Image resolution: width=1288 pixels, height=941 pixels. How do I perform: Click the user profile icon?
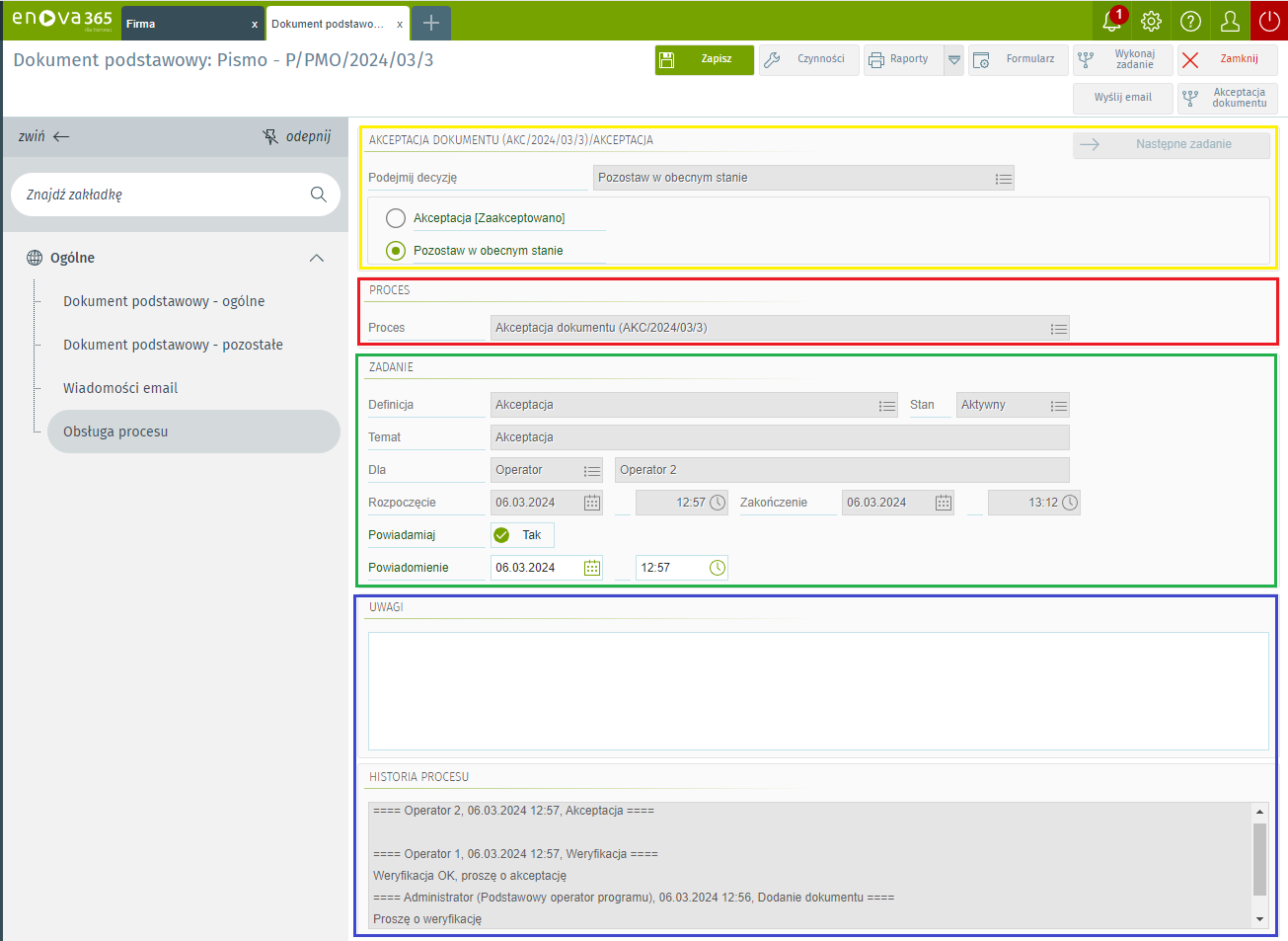point(1230,21)
